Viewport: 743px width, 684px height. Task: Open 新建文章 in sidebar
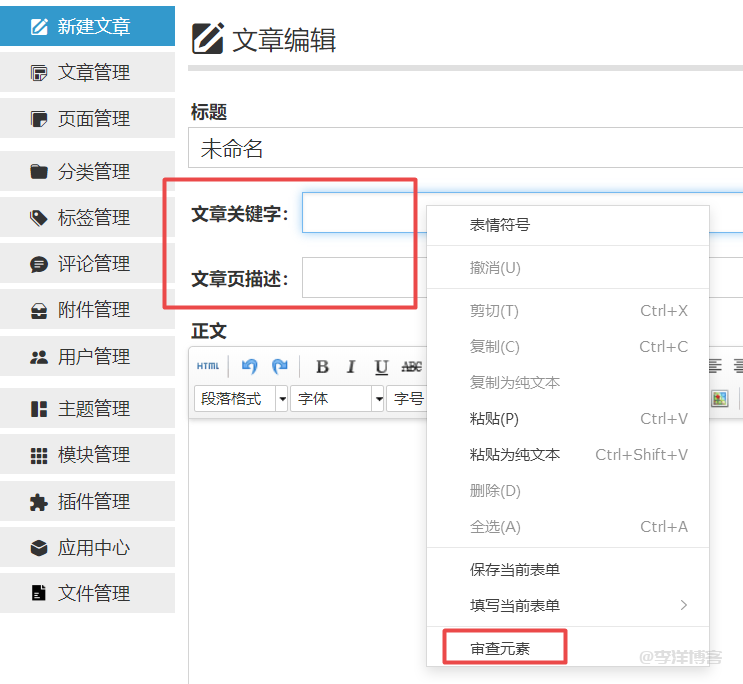87,26
